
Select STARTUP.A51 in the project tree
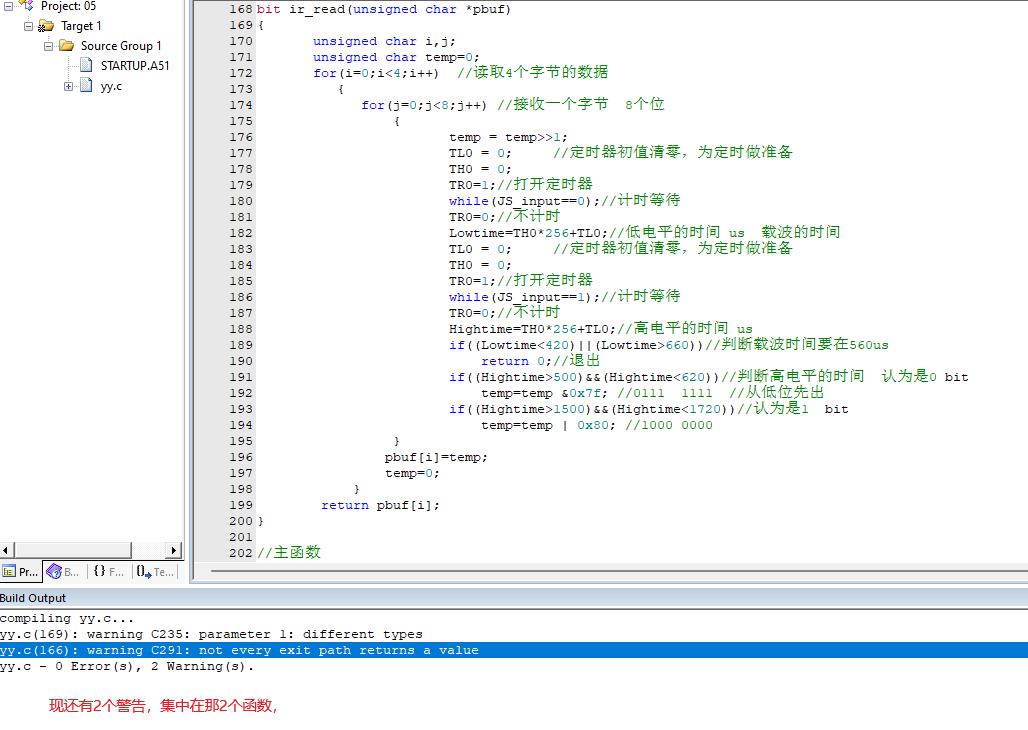click(135, 66)
